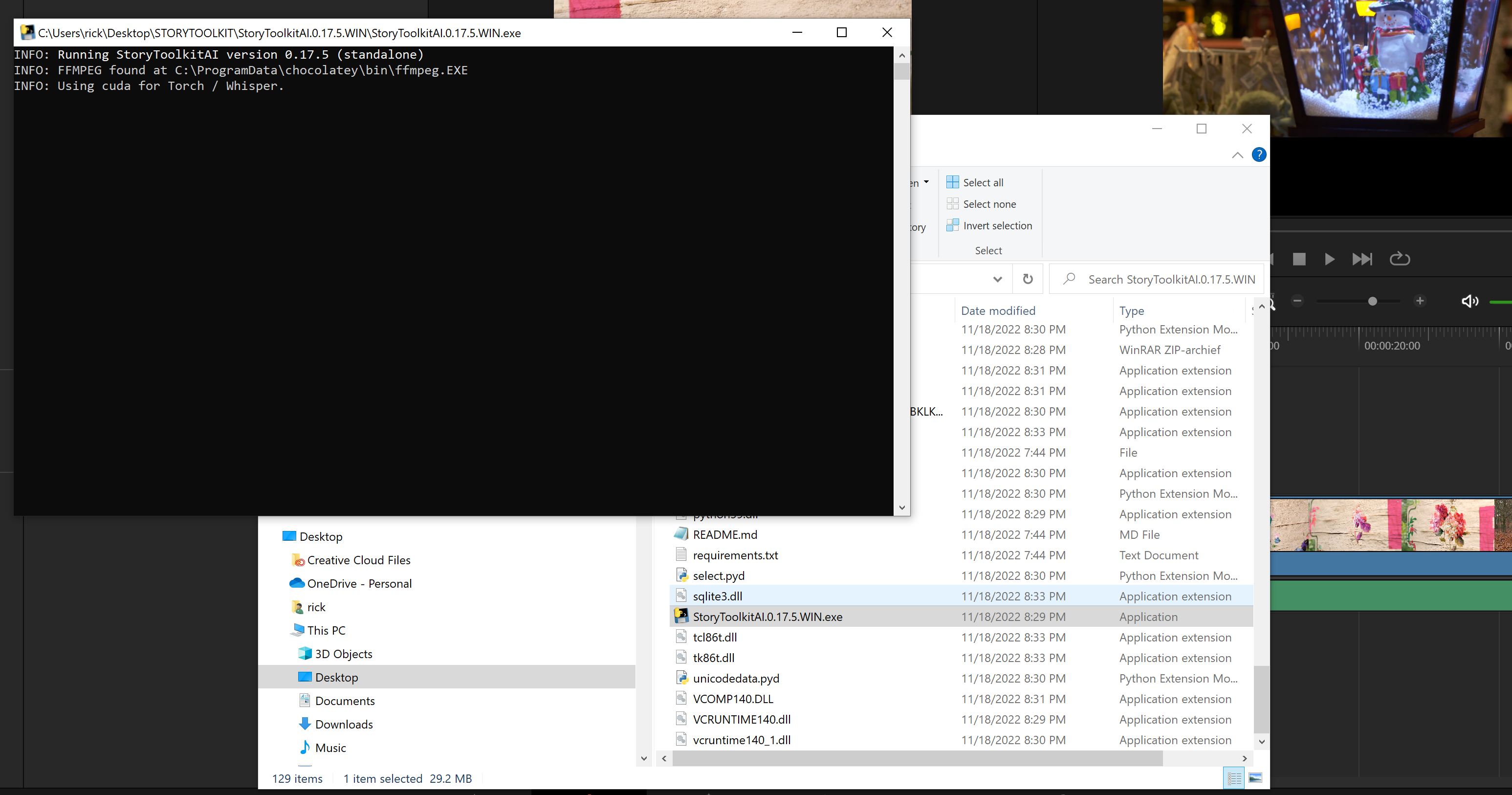Click file list horizontal scrollbar right arrow
Screen dimensions: 1512x795
point(1244,759)
